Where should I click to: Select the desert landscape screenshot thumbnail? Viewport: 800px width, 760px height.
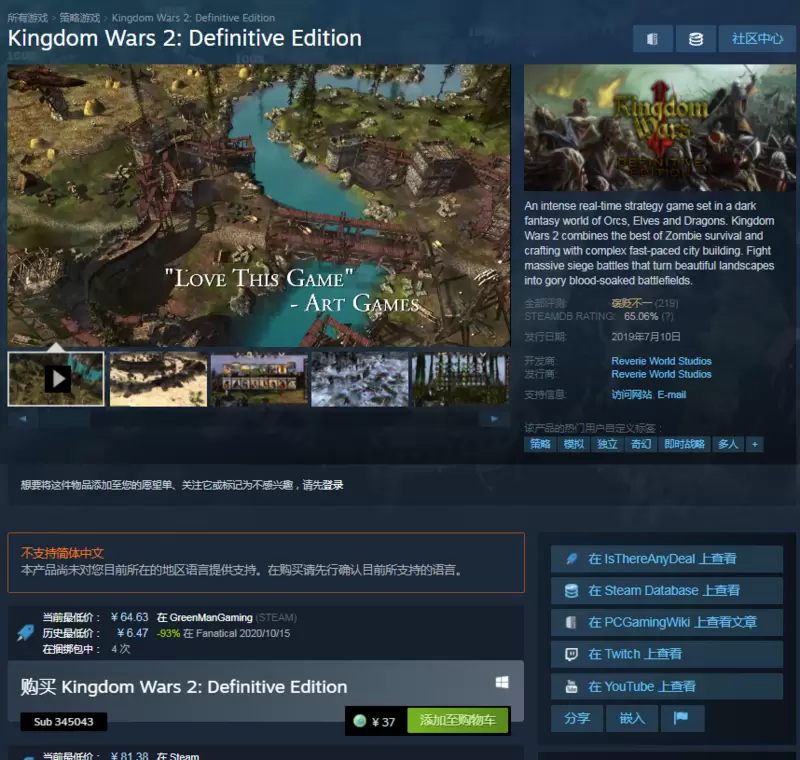(x=159, y=379)
